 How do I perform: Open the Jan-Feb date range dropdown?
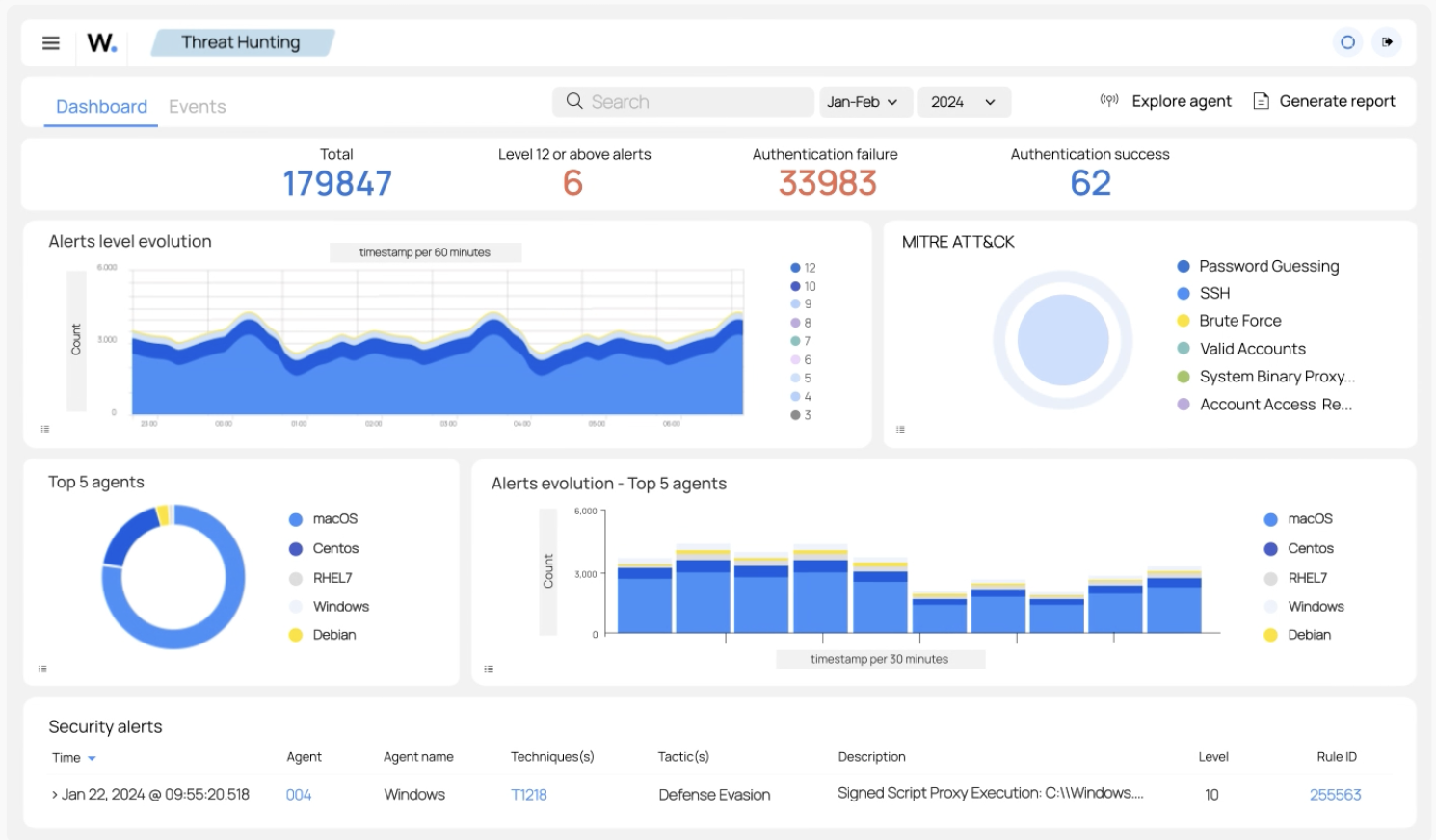click(864, 101)
